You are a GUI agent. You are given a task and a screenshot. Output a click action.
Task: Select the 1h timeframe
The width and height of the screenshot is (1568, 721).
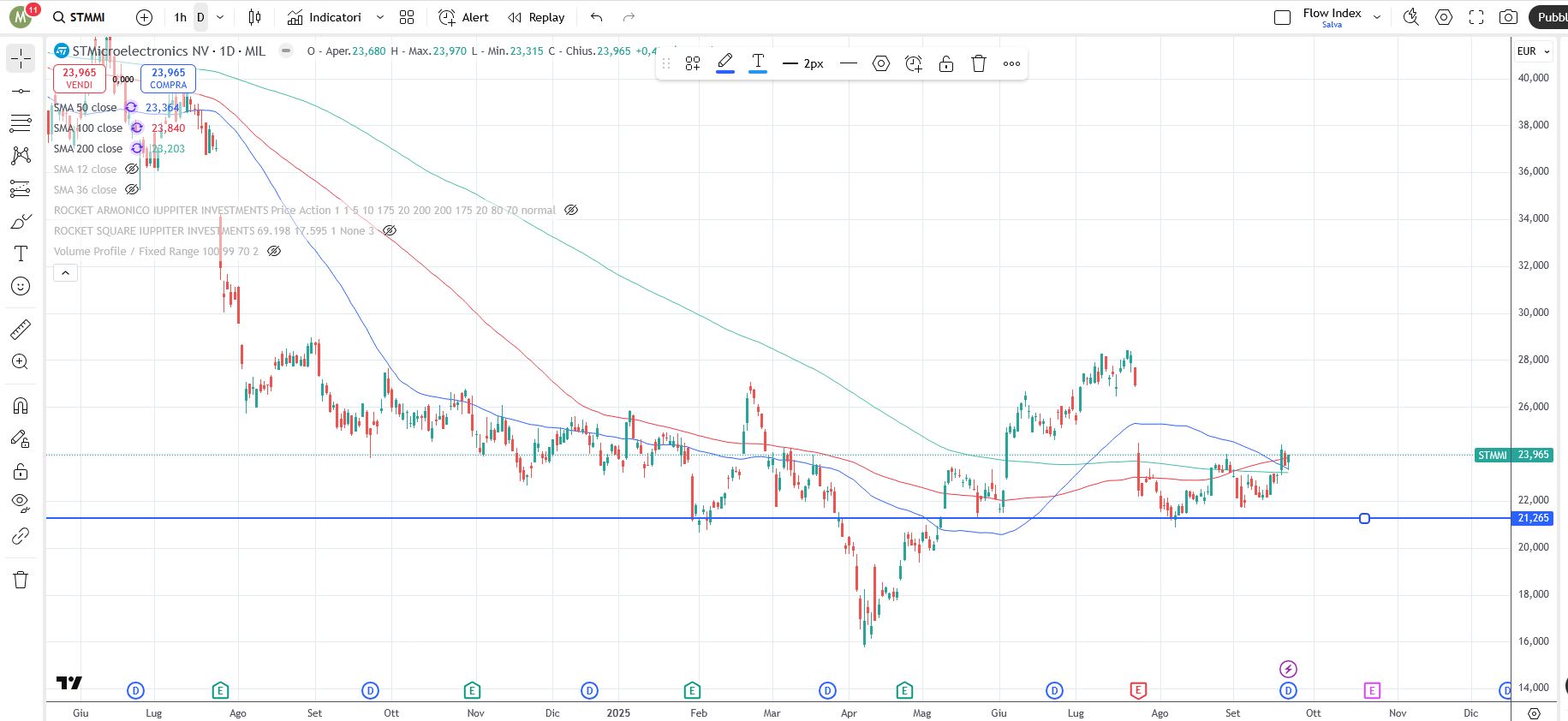(180, 17)
